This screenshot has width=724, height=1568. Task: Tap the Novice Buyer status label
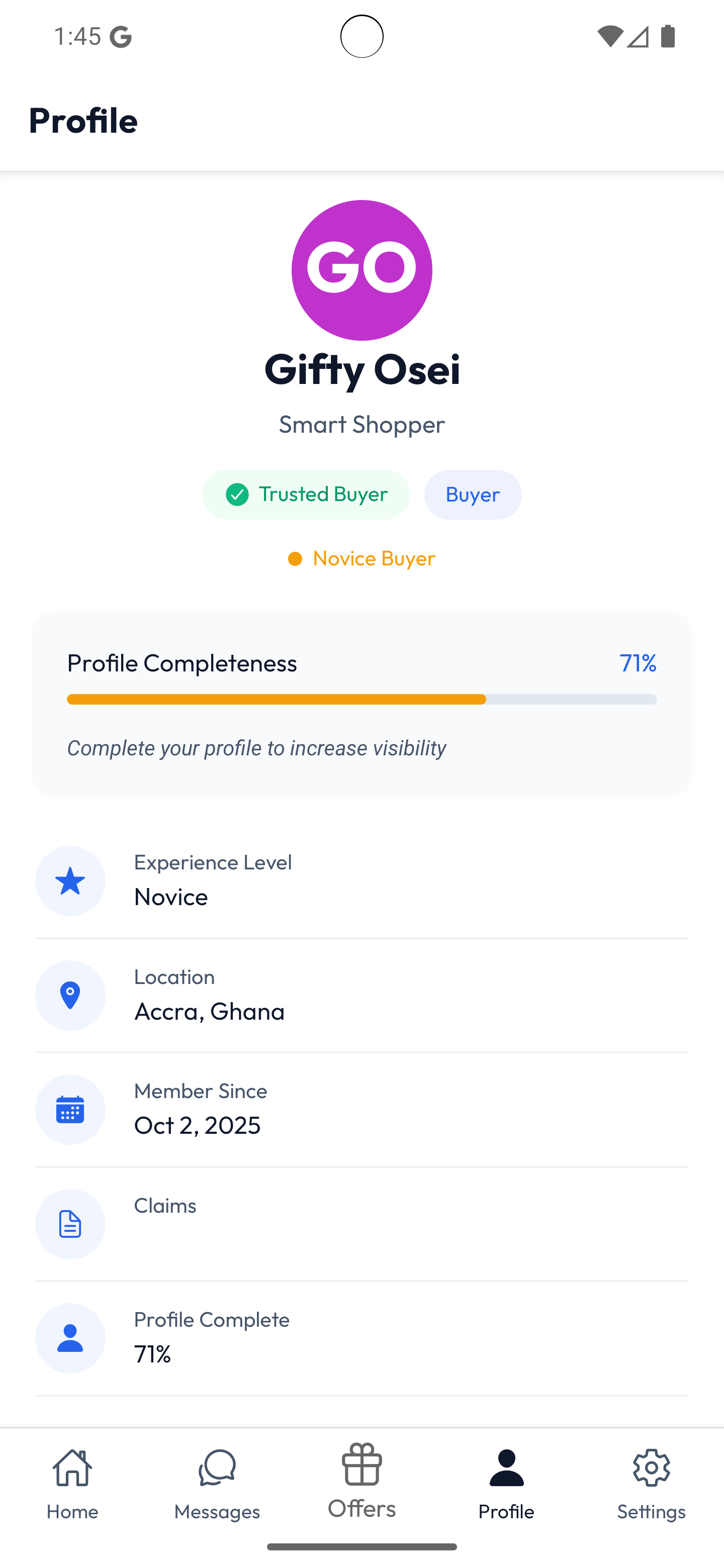(x=361, y=558)
